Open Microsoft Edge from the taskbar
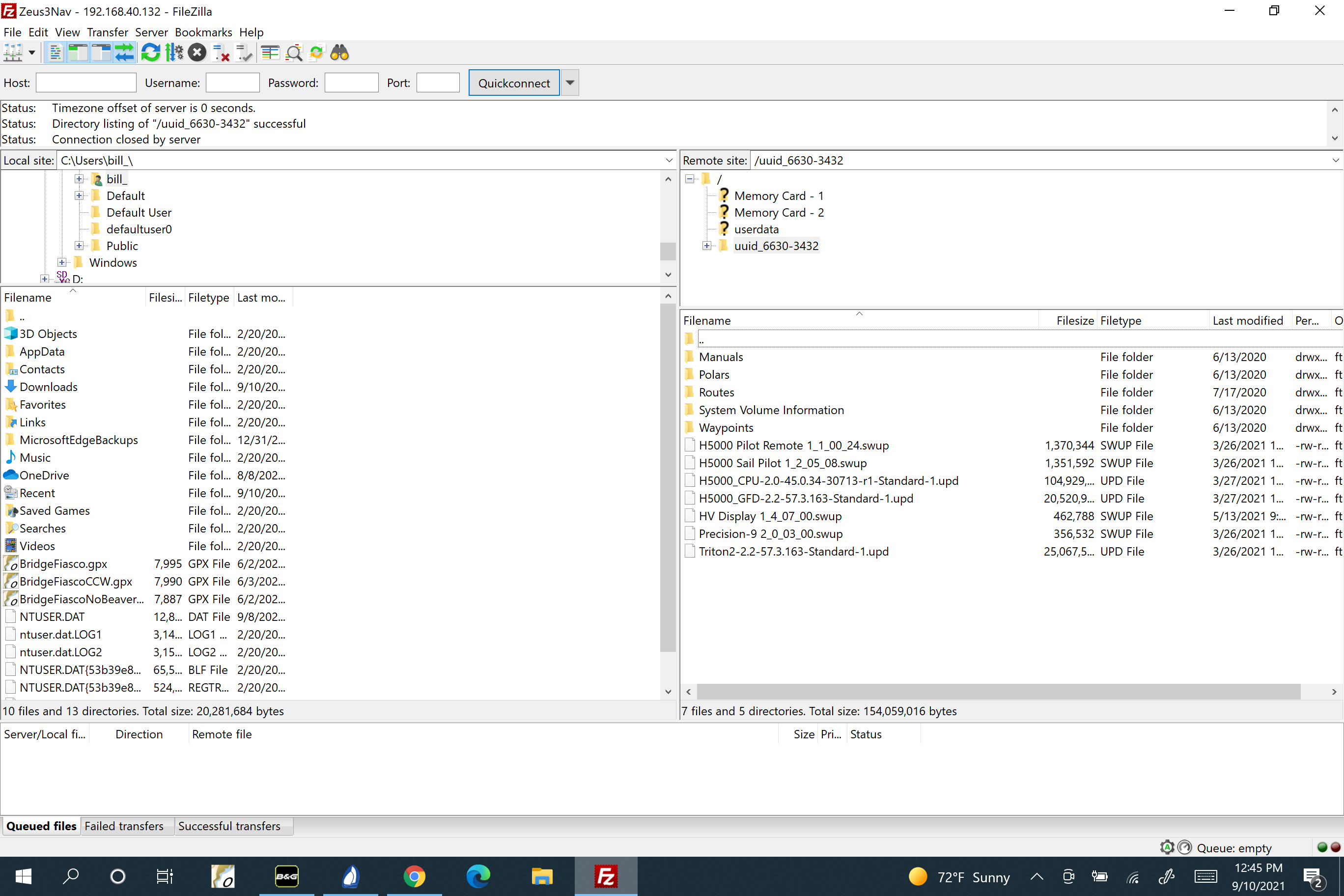1344x896 pixels. point(477,876)
